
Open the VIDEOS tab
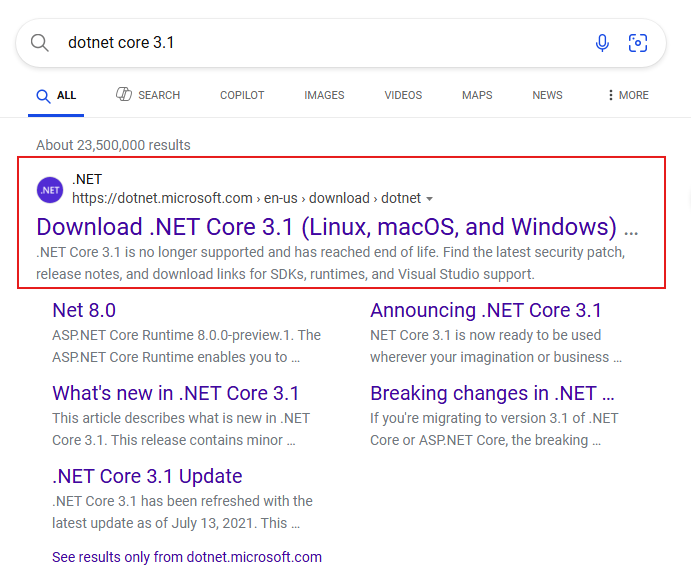(x=403, y=95)
